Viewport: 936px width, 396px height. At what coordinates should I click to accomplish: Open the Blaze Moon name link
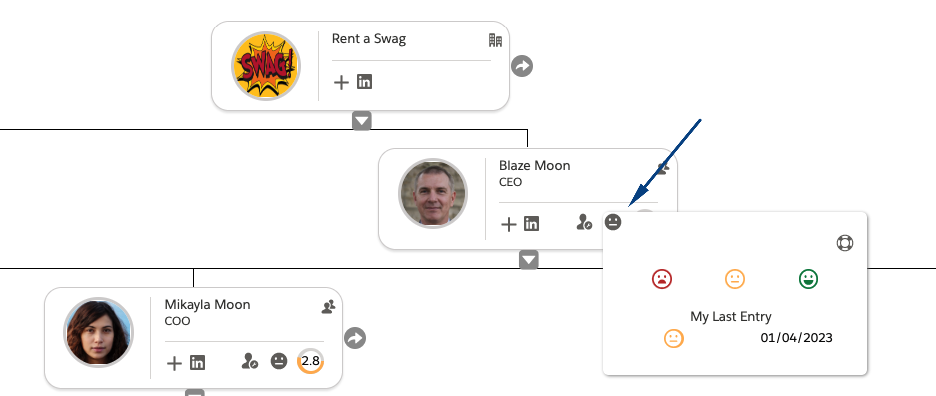[x=534, y=165]
